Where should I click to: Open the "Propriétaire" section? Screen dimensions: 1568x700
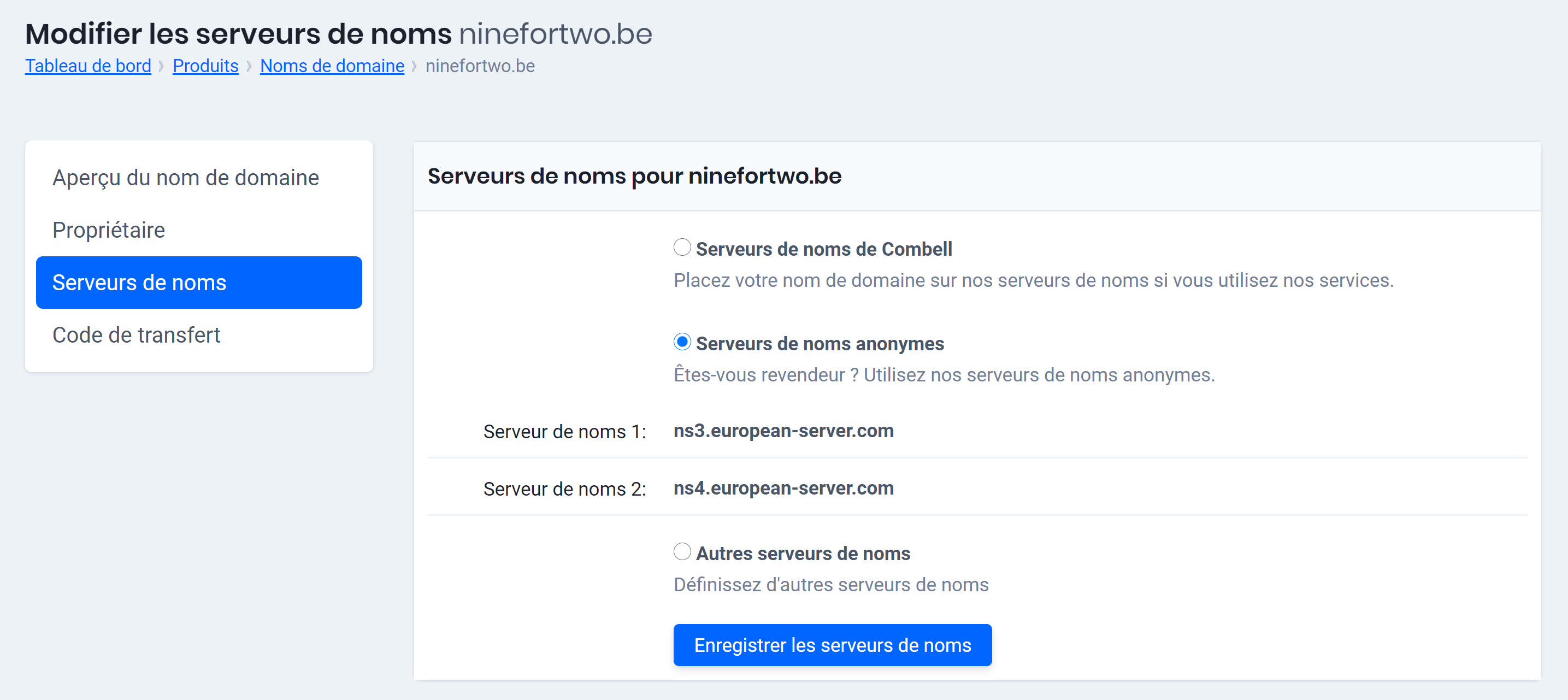[x=108, y=230]
